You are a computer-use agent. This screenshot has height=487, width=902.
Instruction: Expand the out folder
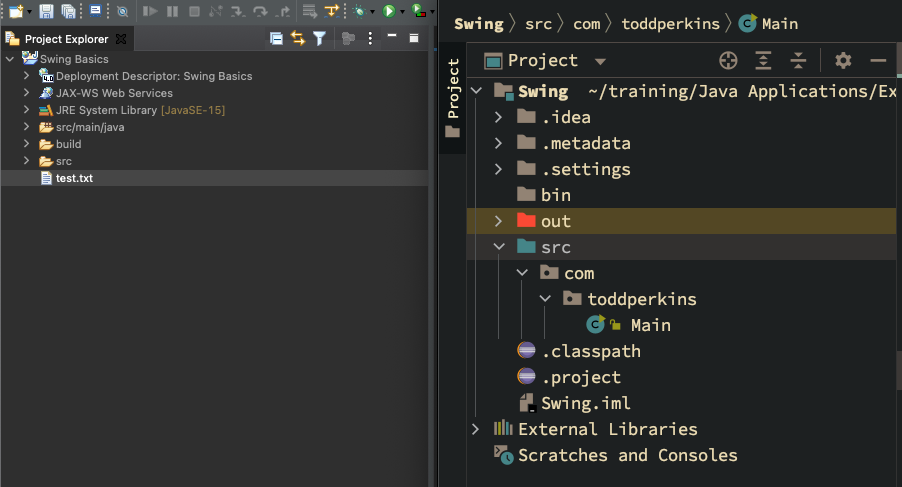click(x=499, y=221)
